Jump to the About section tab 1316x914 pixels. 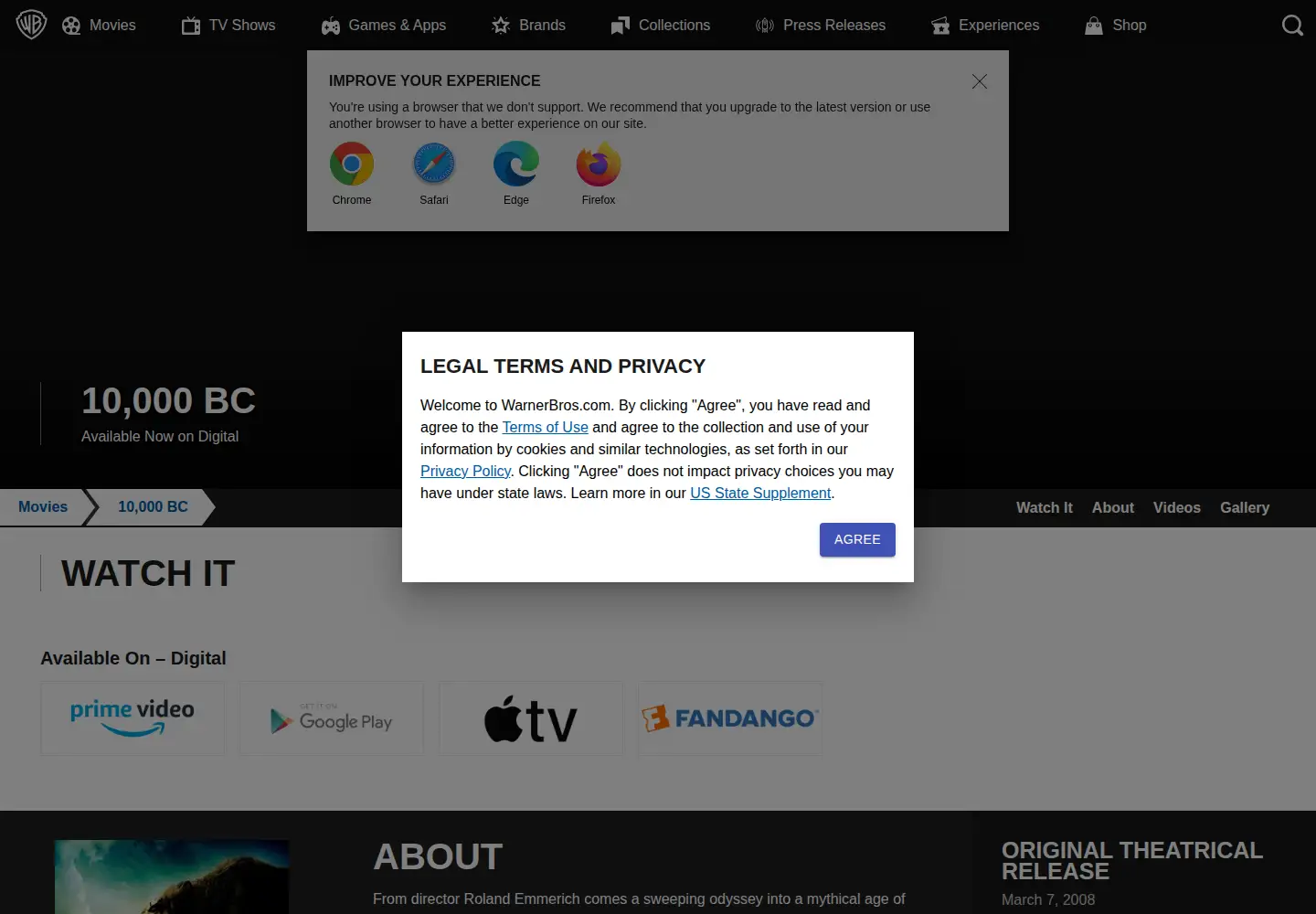1113,508
